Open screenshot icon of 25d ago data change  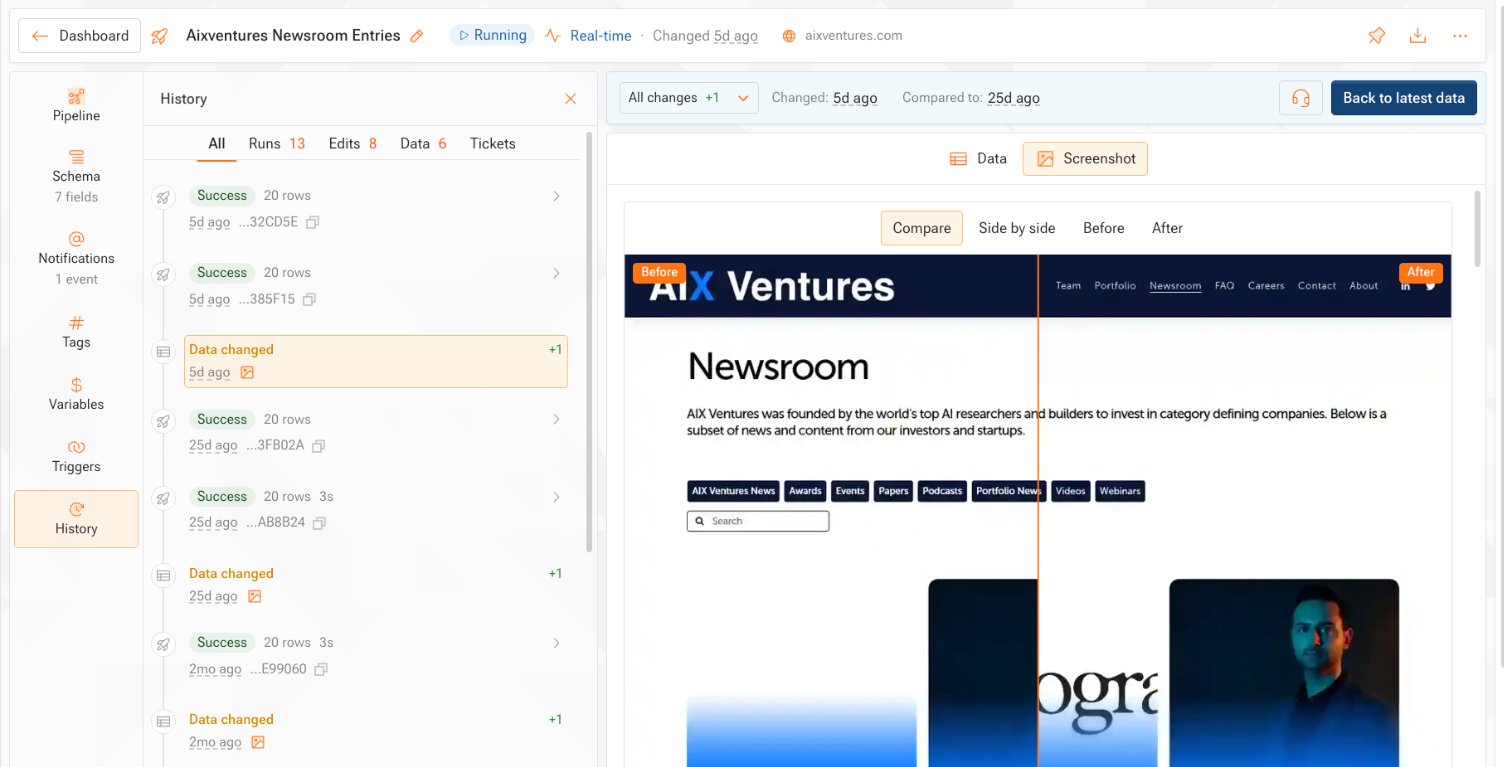point(254,596)
